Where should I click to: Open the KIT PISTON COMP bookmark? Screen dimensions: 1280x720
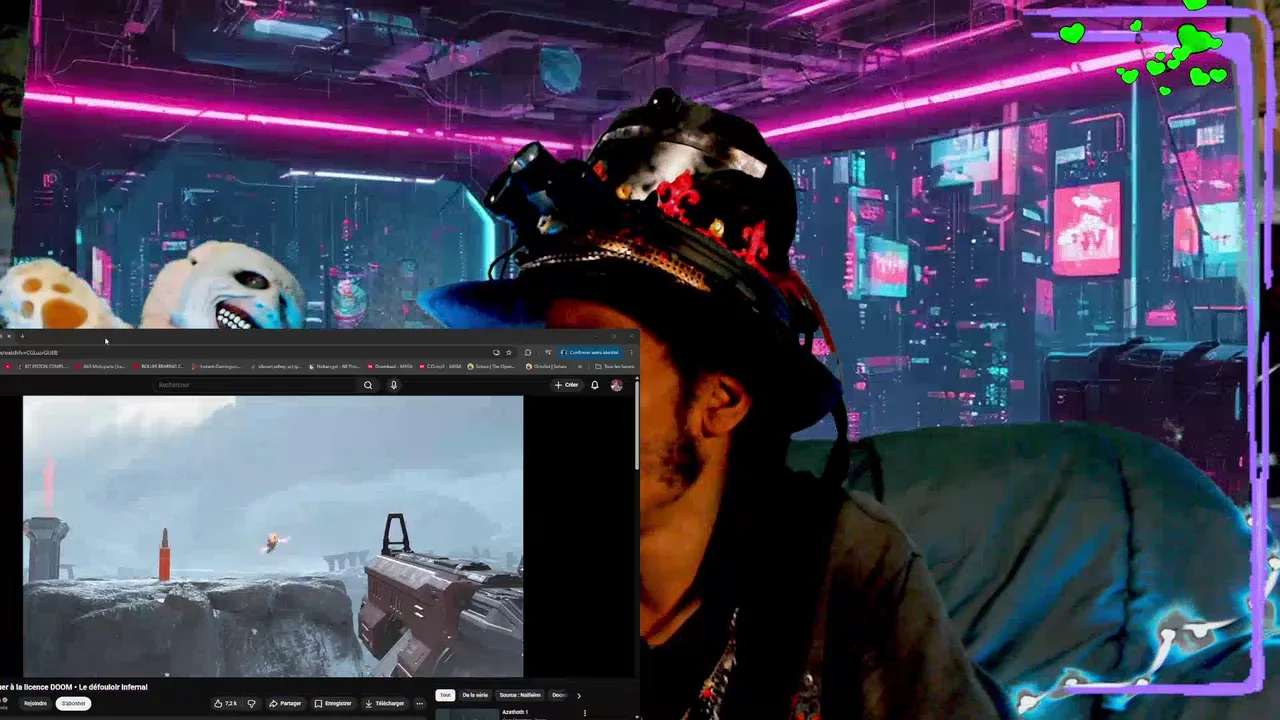coord(40,366)
